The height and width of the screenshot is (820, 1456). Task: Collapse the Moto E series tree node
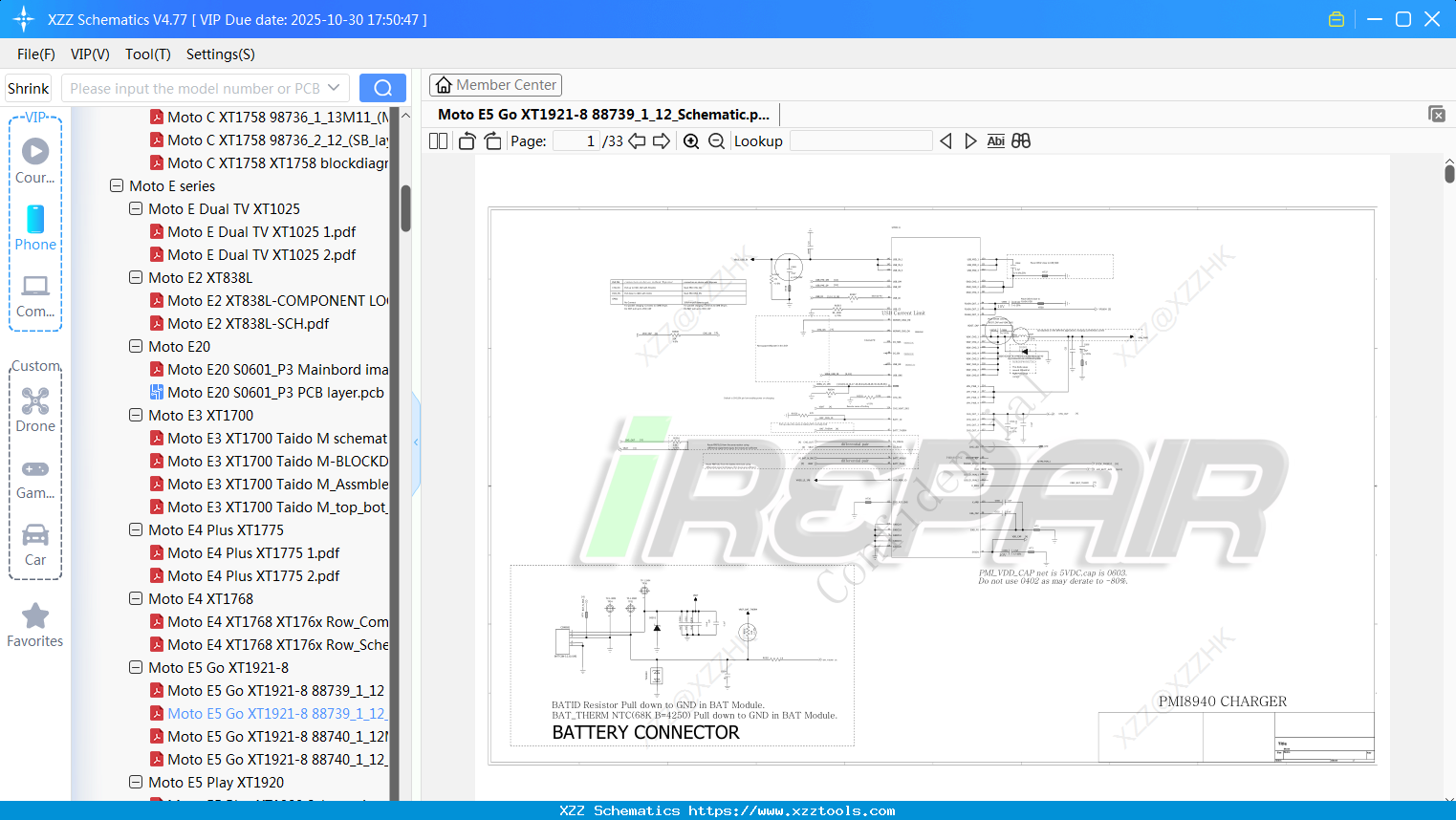tap(116, 185)
